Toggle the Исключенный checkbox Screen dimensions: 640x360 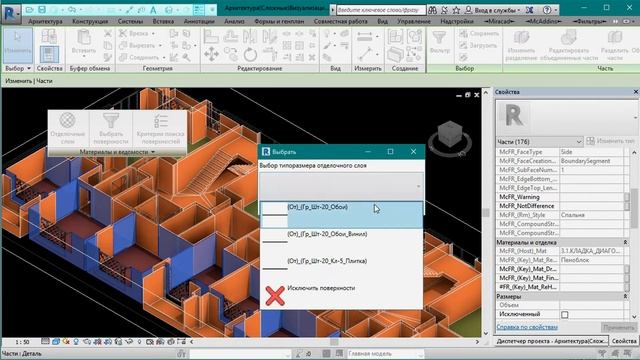click(564, 314)
